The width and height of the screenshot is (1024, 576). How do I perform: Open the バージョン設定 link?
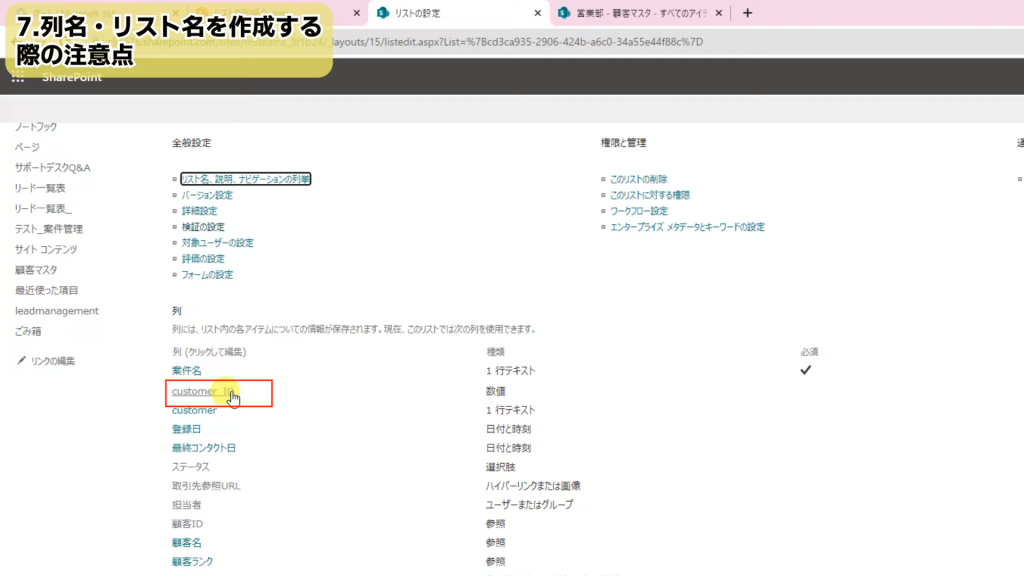206,195
